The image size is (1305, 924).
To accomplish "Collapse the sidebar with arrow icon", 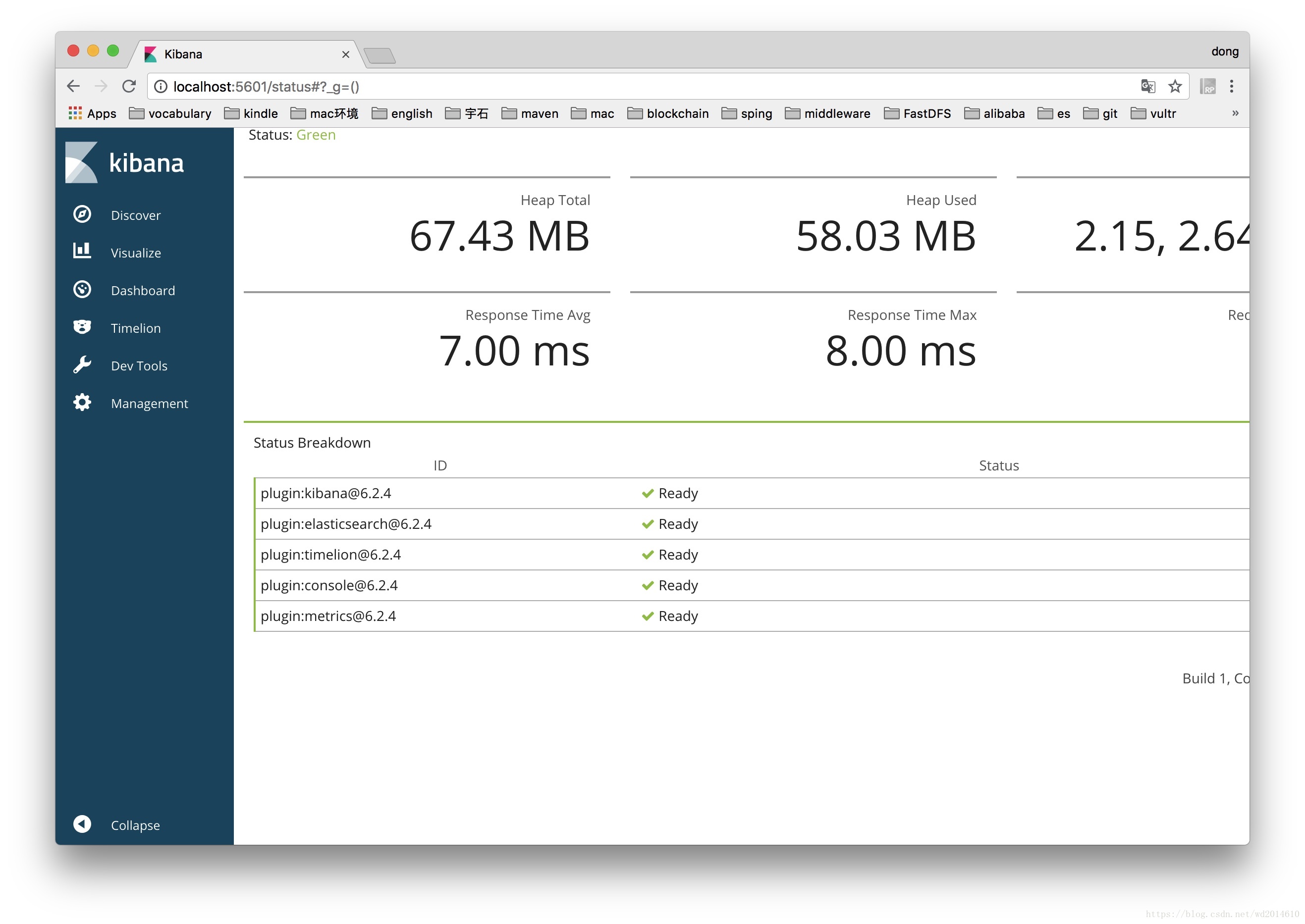I will pyautogui.click(x=82, y=824).
